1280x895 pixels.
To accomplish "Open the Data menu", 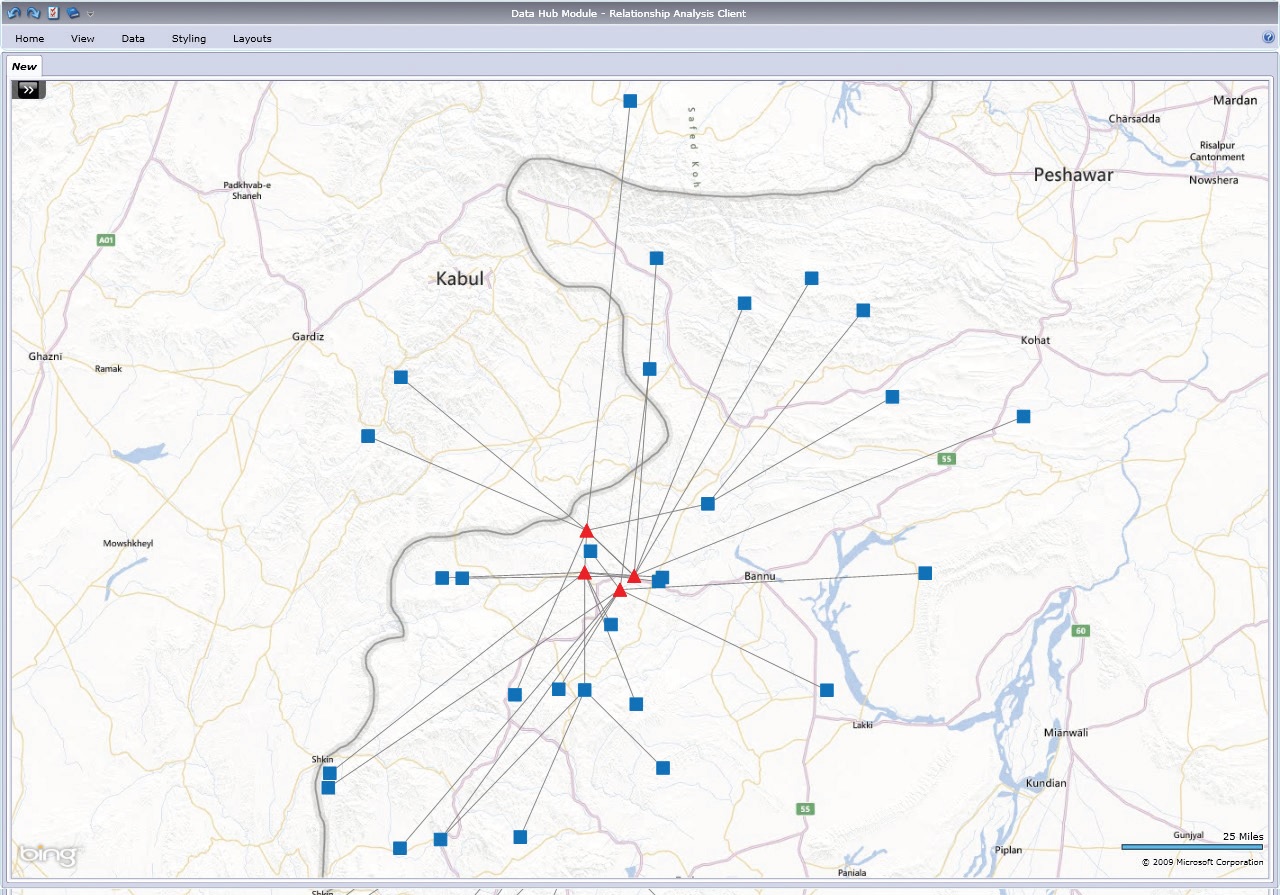I will click(x=133, y=39).
